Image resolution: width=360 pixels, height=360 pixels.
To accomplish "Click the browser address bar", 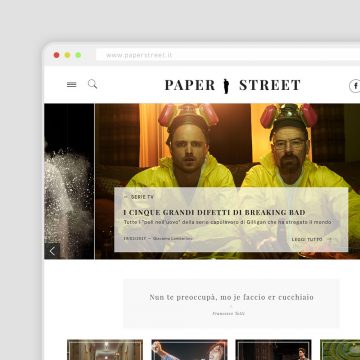I will [228, 55].
